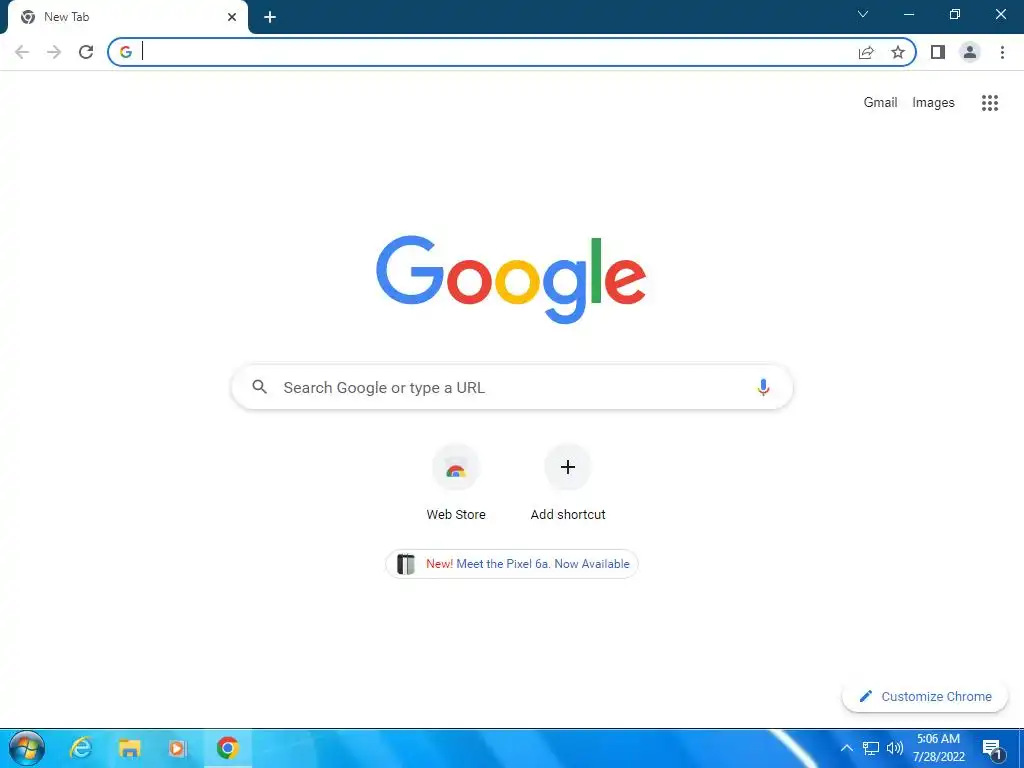Start voice search with microphone icon
The image size is (1024, 768).
click(x=763, y=387)
